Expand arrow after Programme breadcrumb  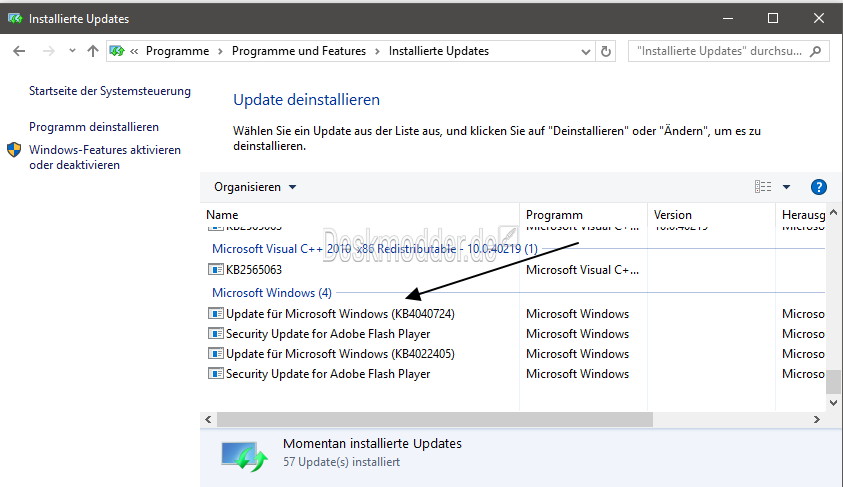220,51
